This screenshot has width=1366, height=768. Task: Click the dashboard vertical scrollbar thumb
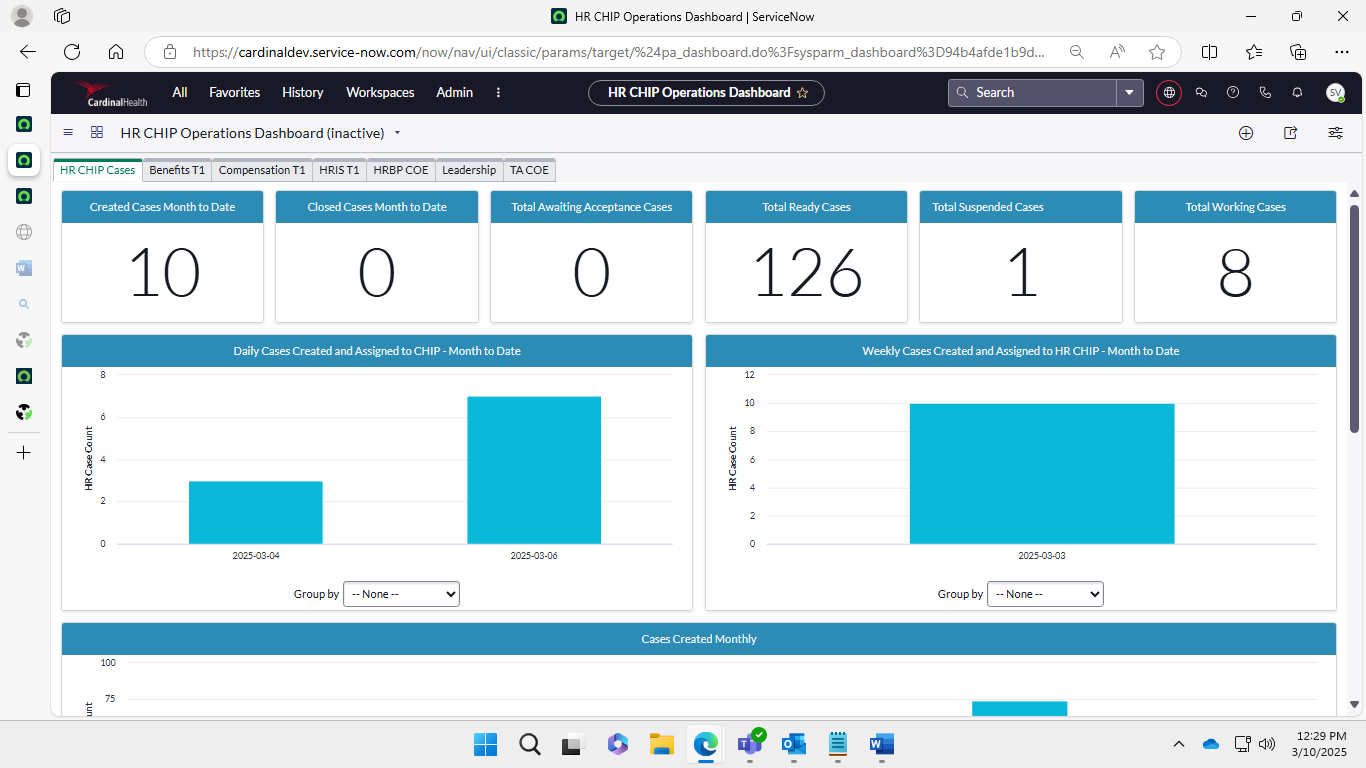(x=1355, y=318)
